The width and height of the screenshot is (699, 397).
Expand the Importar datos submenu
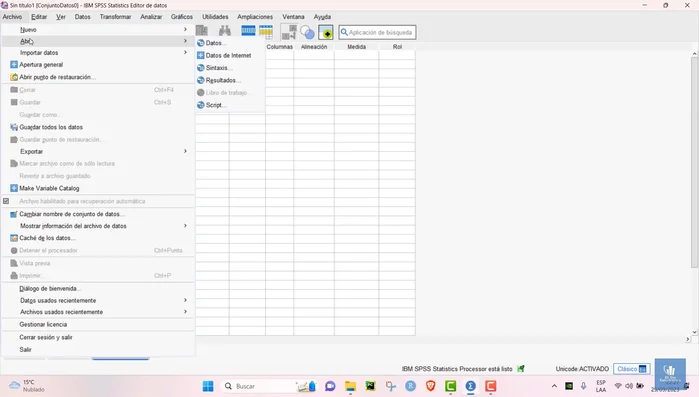[x=185, y=53]
